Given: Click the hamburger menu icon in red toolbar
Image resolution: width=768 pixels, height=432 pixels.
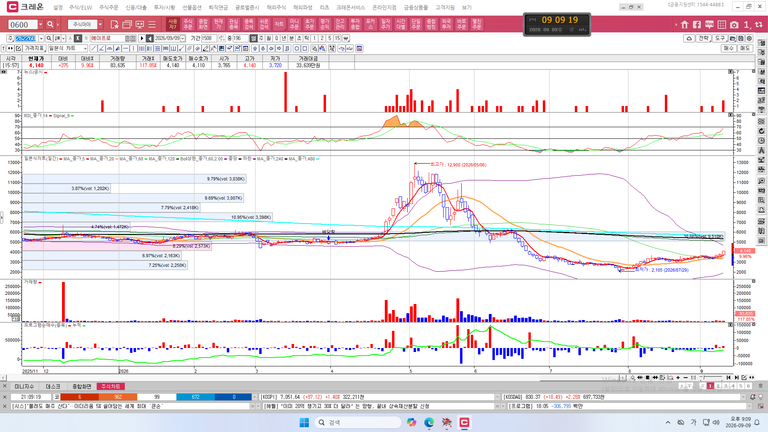Looking at the screenshot, I should coord(152,24).
